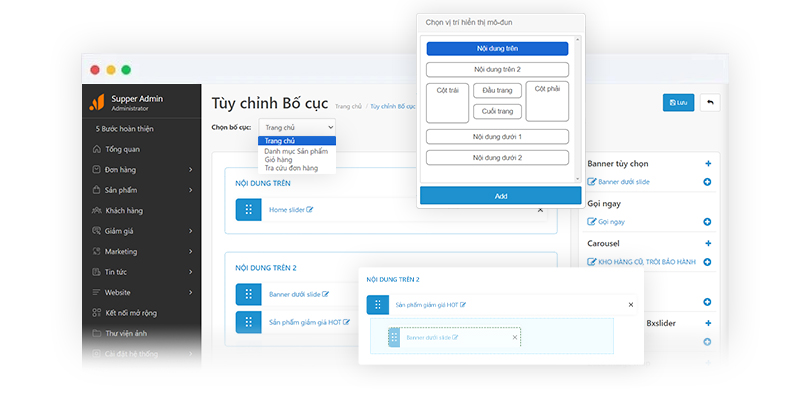This screenshot has height=402, width=811.
Task: Choose Nội dung dưới 2 position
Action: [x=497, y=157]
